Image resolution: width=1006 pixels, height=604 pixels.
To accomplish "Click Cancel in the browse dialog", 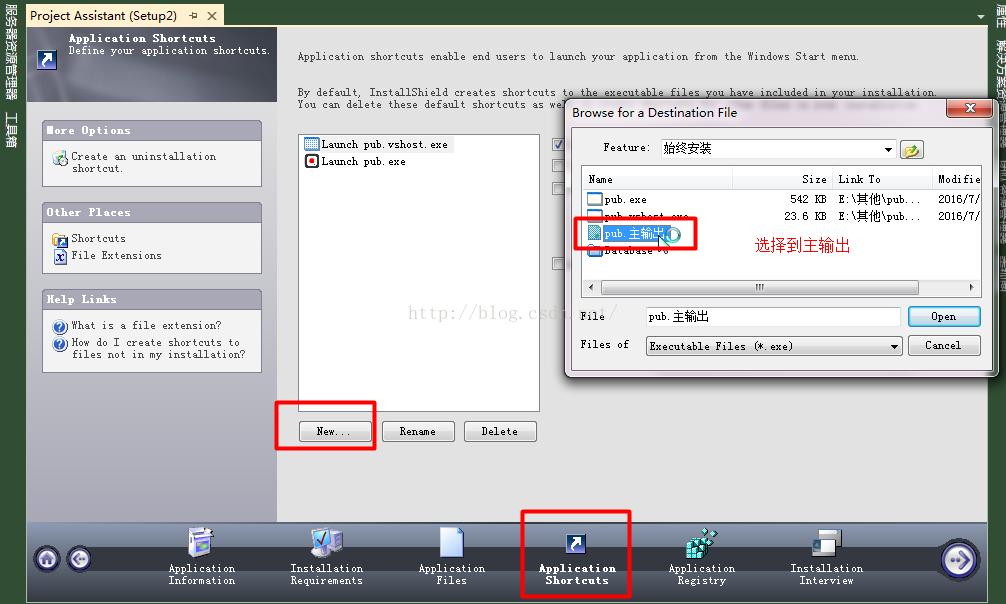I will click(944, 345).
